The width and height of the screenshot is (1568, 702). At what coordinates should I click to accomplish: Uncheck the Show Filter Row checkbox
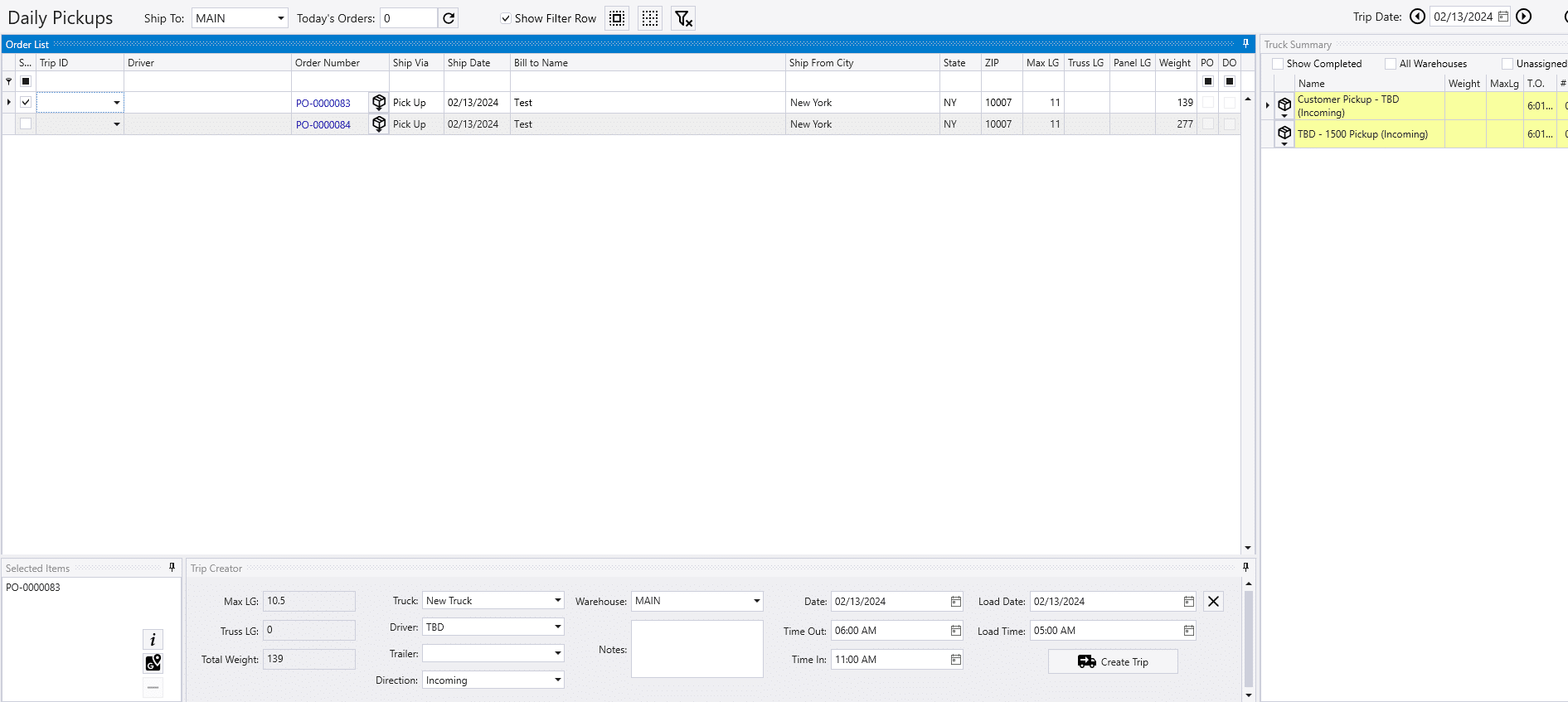(506, 18)
